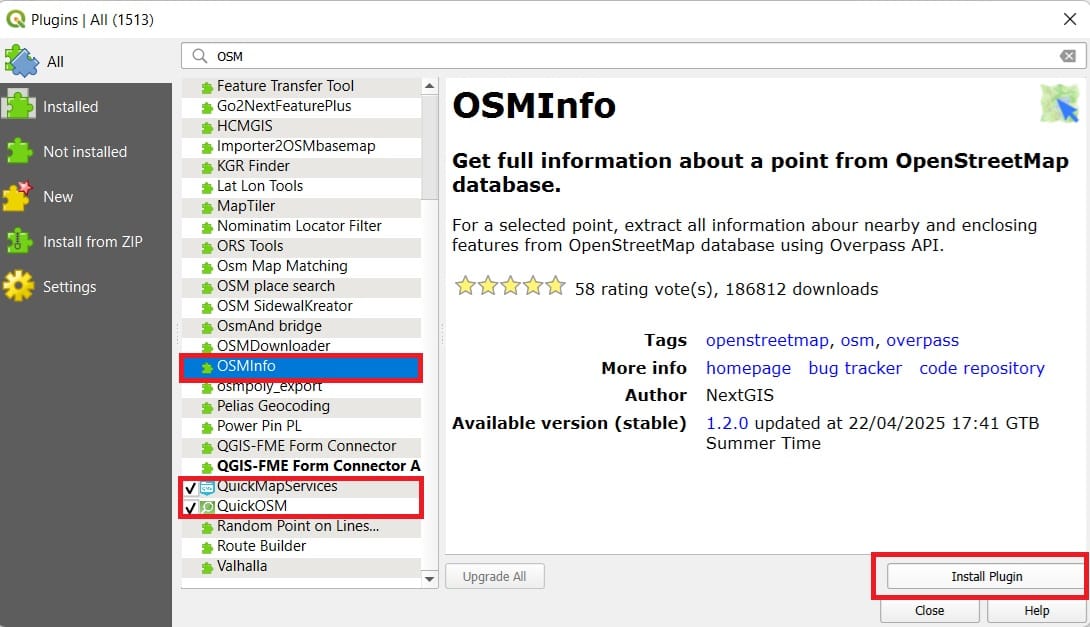Image resolution: width=1090 pixels, height=627 pixels.
Task: Click the Installed green puzzle icon
Action: 19,106
